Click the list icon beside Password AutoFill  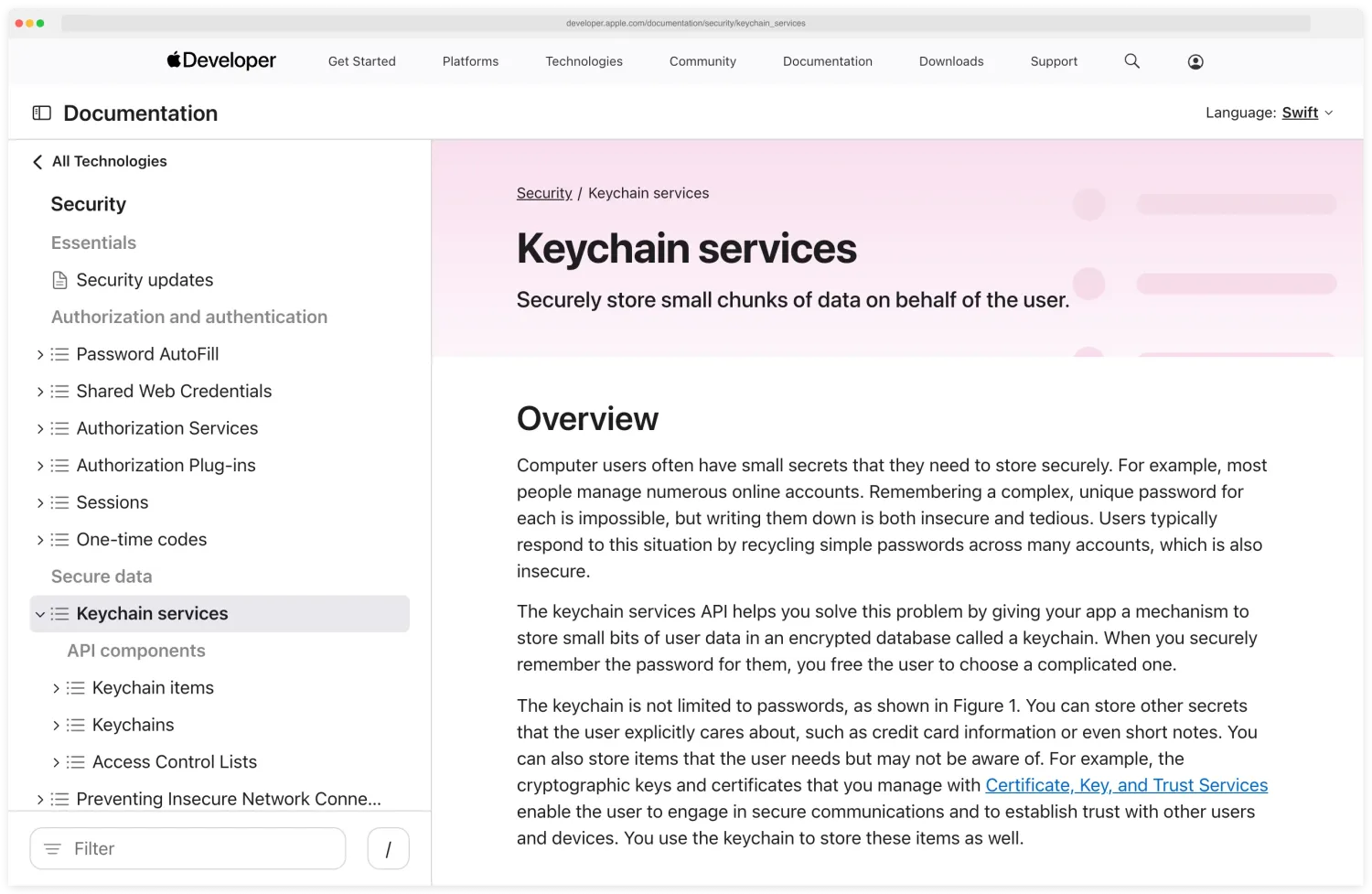pos(59,354)
